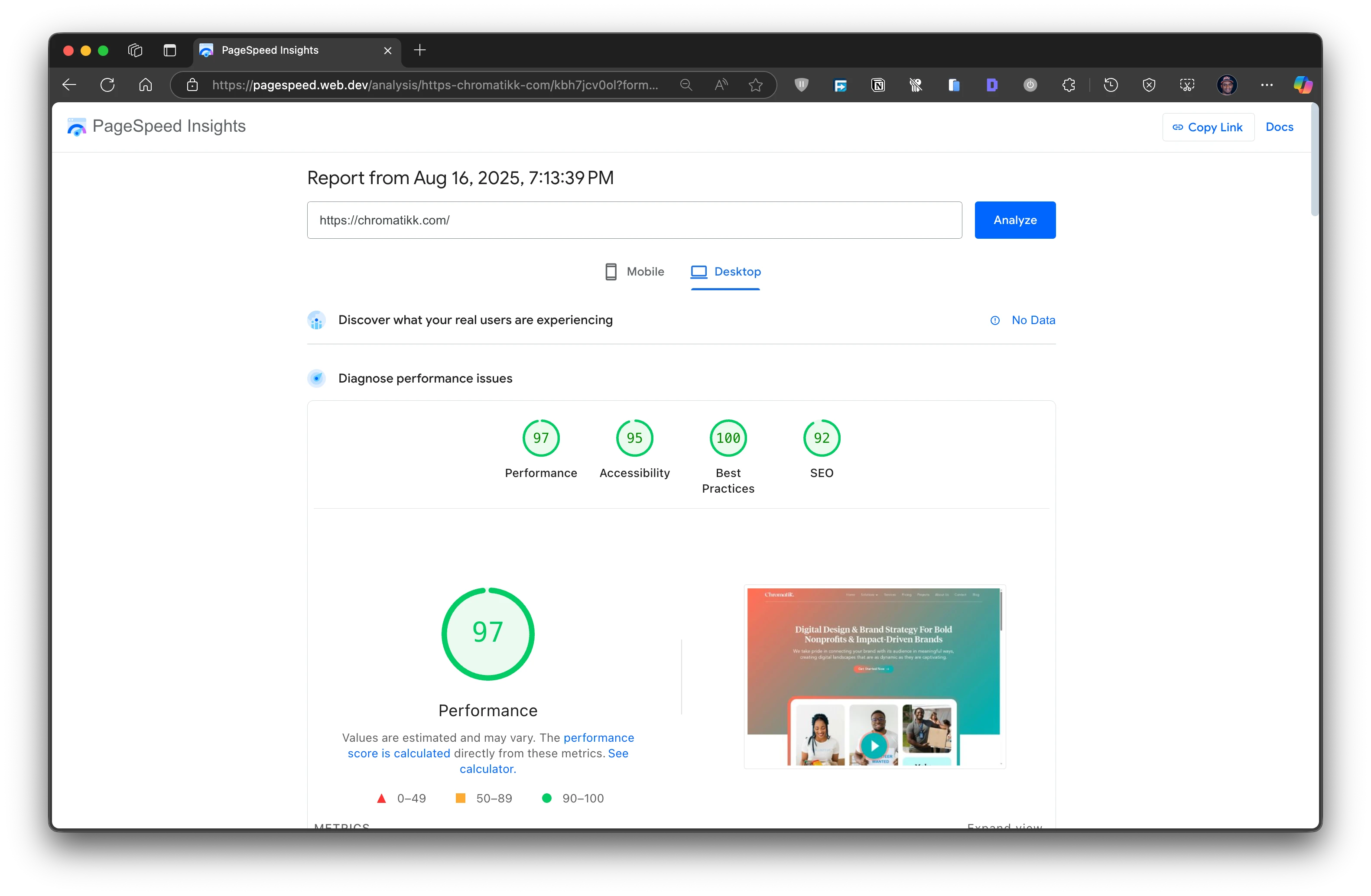The image size is (1371, 896).
Task: Click the Copy Link button
Action: coord(1208,127)
